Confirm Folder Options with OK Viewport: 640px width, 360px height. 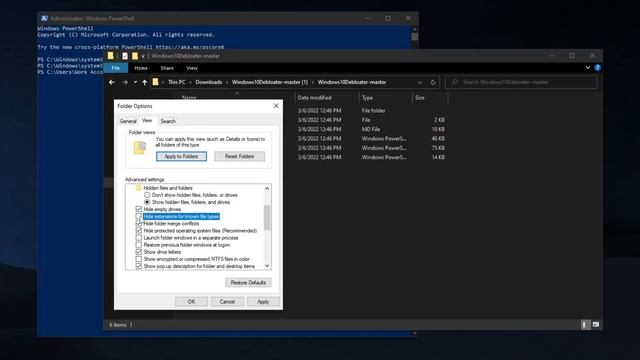tap(191, 302)
